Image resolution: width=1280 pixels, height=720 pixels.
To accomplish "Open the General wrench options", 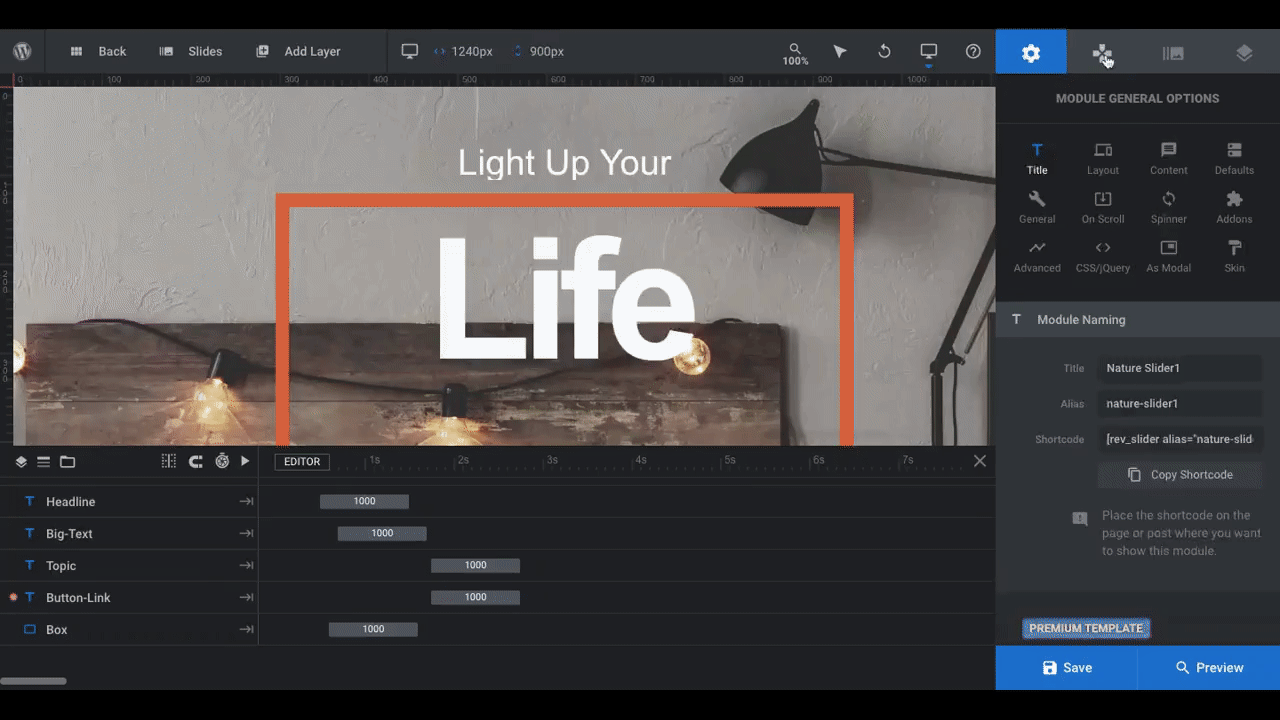I will (x=1037, y=207).
